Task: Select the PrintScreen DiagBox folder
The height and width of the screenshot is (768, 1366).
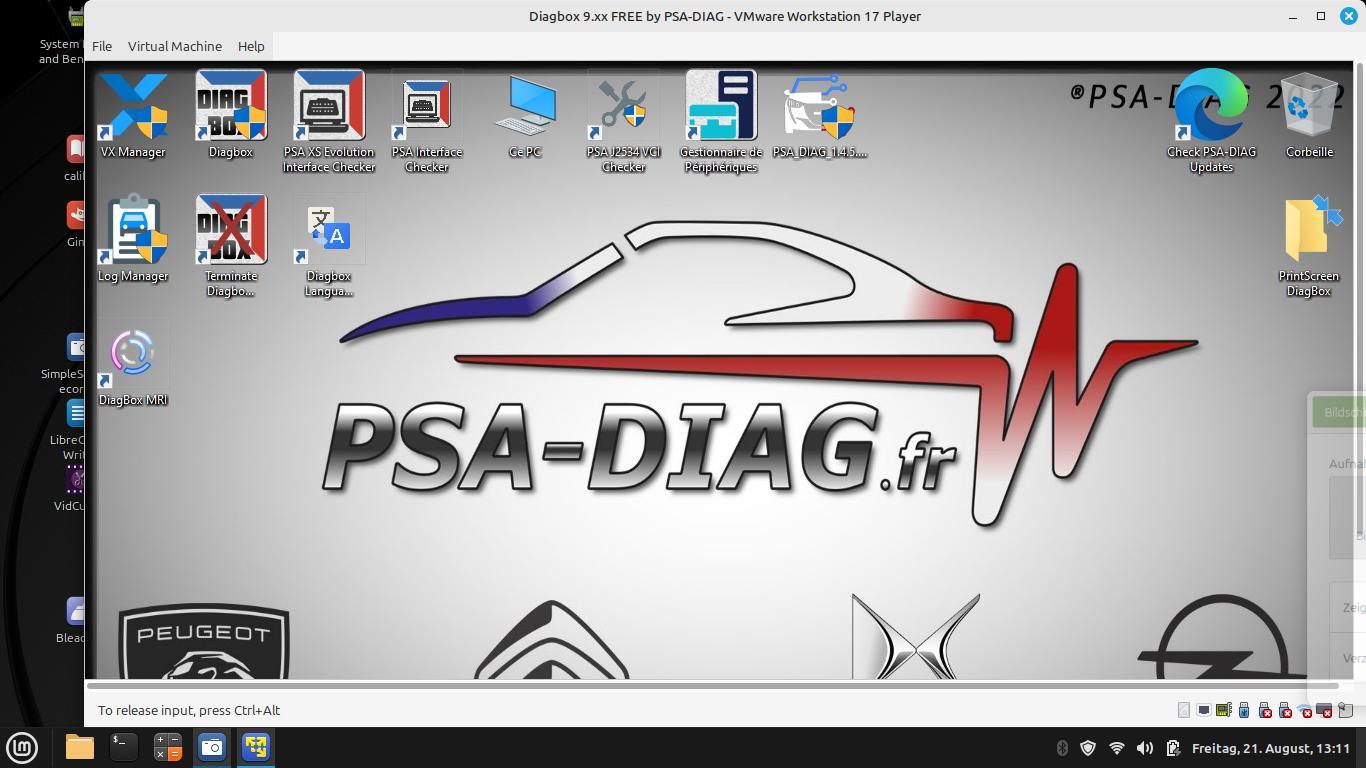Action: point(1308,245)
